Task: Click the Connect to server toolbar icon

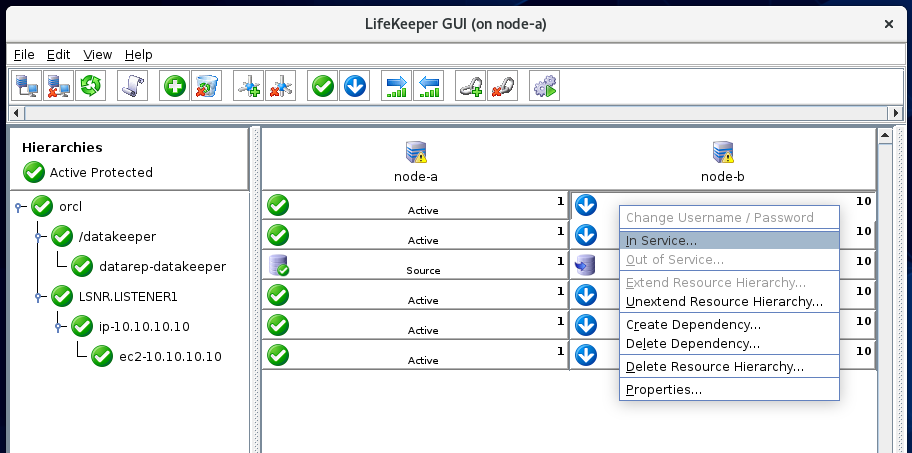Action: click(26, 85)
